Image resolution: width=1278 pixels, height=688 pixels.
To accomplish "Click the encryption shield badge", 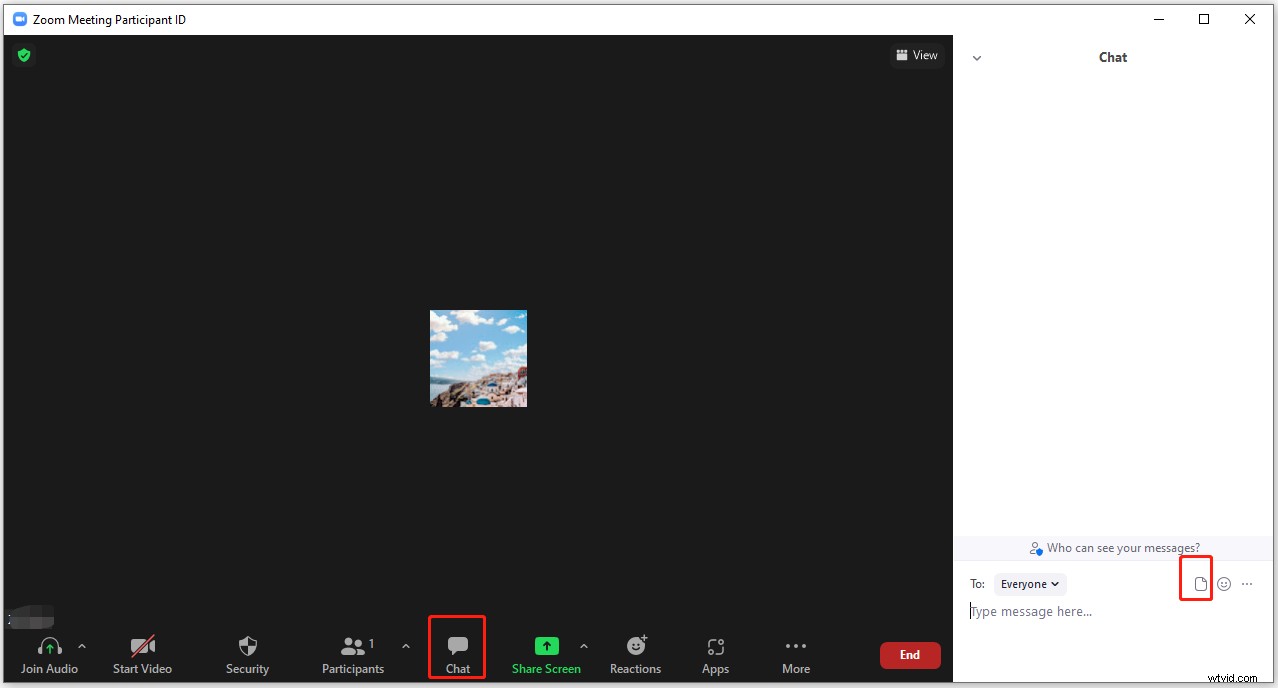I will [x=24, y=55].
